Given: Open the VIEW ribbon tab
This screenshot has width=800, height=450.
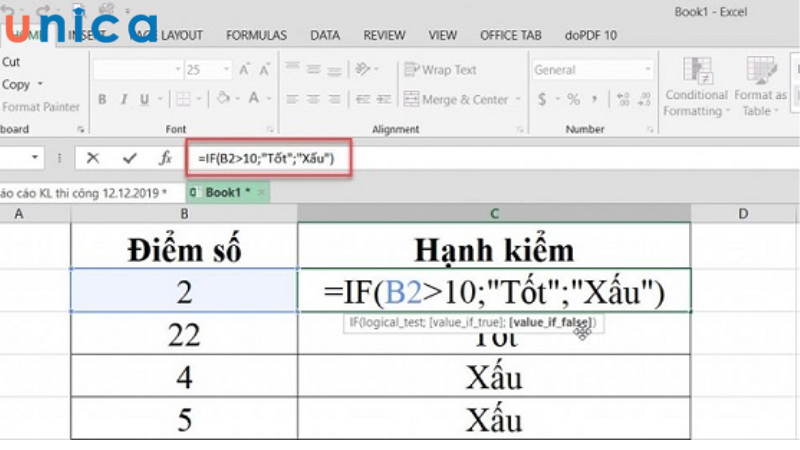Looking at the screenshot, I should coord(442,35).
